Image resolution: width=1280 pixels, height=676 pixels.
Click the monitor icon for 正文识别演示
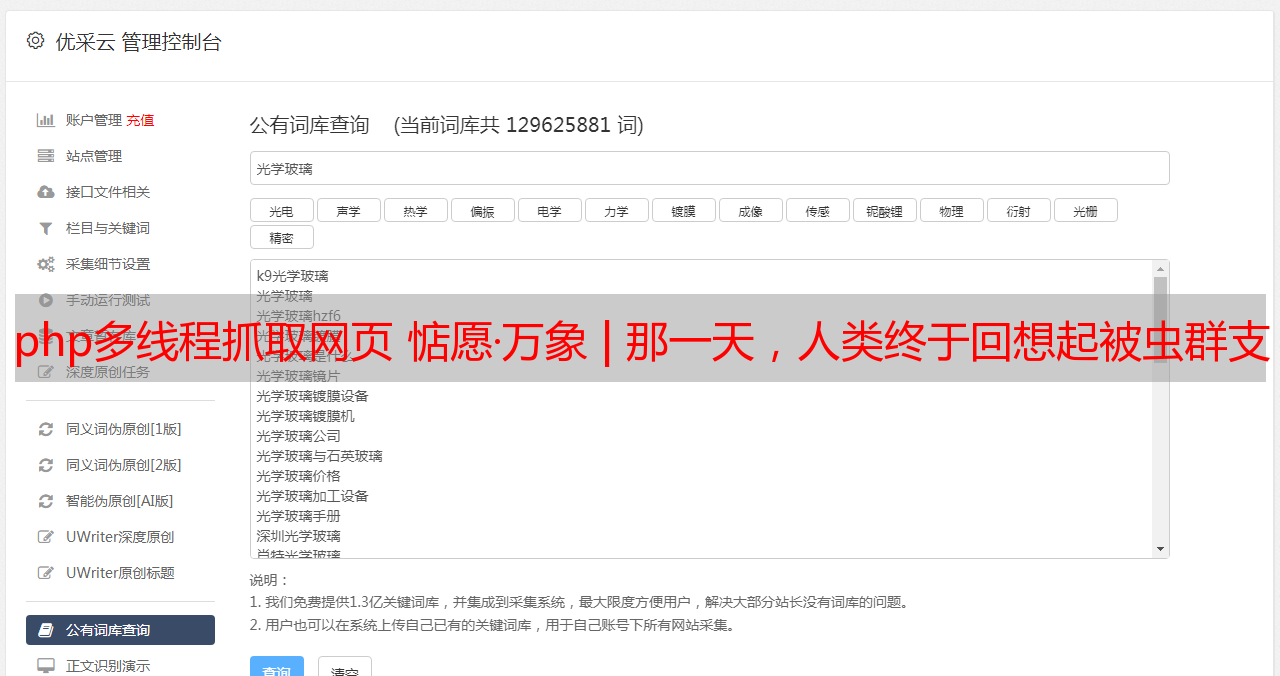[x=45, y=666]
